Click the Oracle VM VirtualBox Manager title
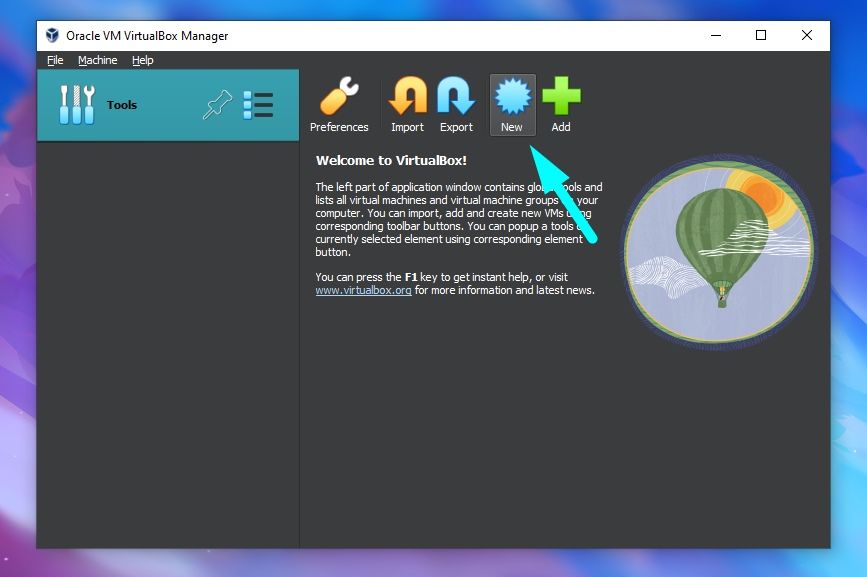 (147, 36)
